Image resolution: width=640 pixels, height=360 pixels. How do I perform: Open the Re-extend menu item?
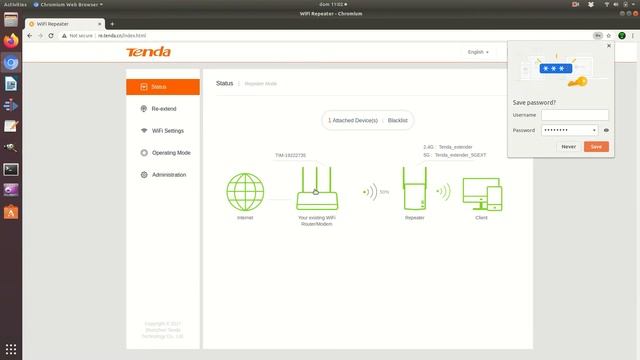pos(163,109)
